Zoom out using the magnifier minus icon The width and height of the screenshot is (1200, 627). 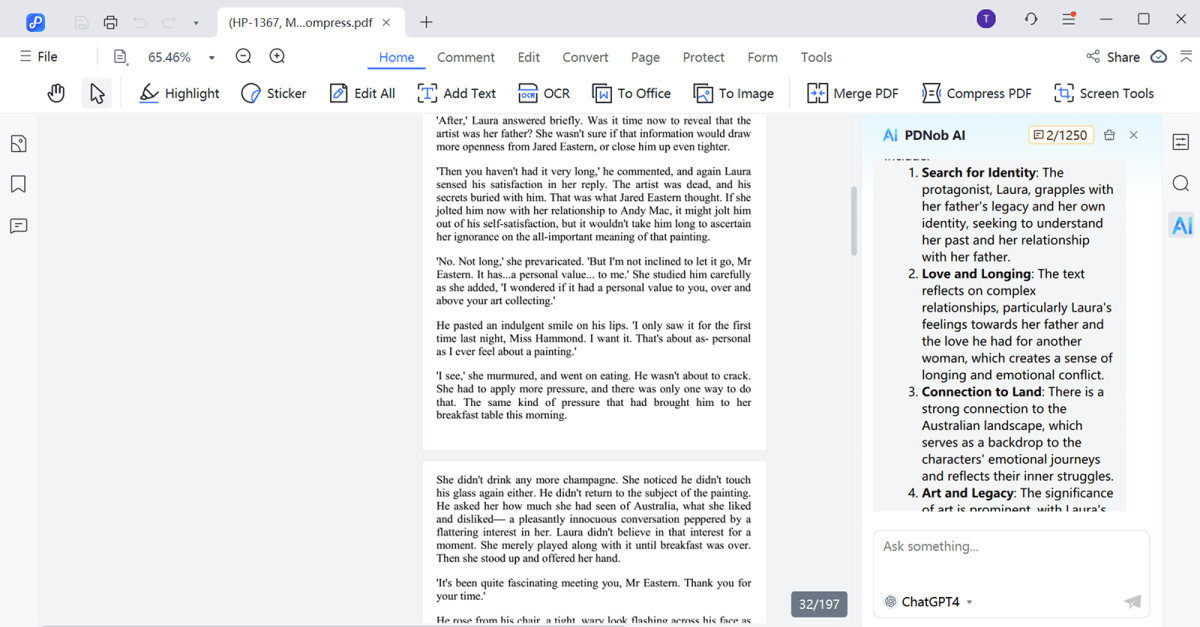pyautogui.click(x=243, y=57)
